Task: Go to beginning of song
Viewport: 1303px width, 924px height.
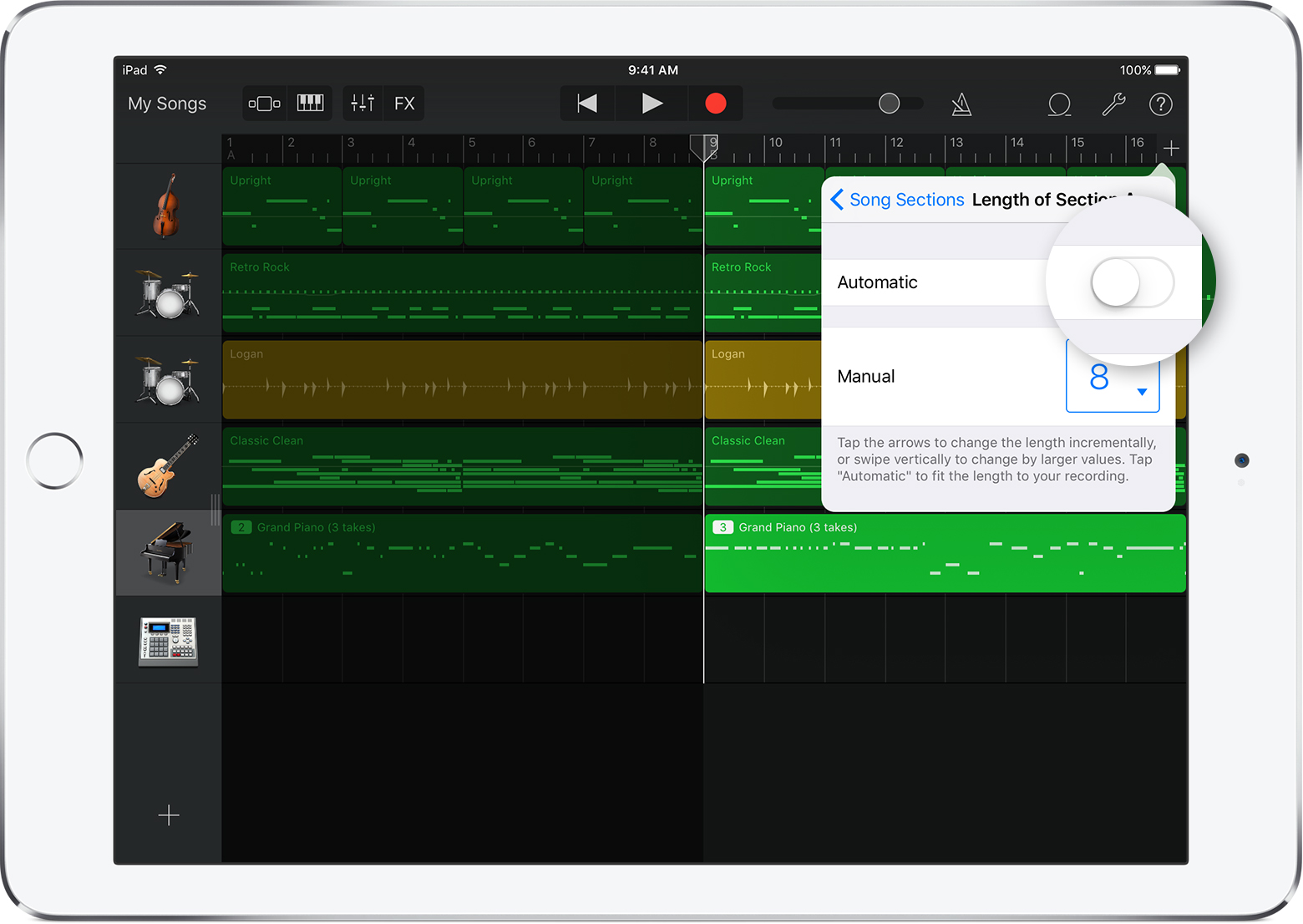Action: coord(587,104)
